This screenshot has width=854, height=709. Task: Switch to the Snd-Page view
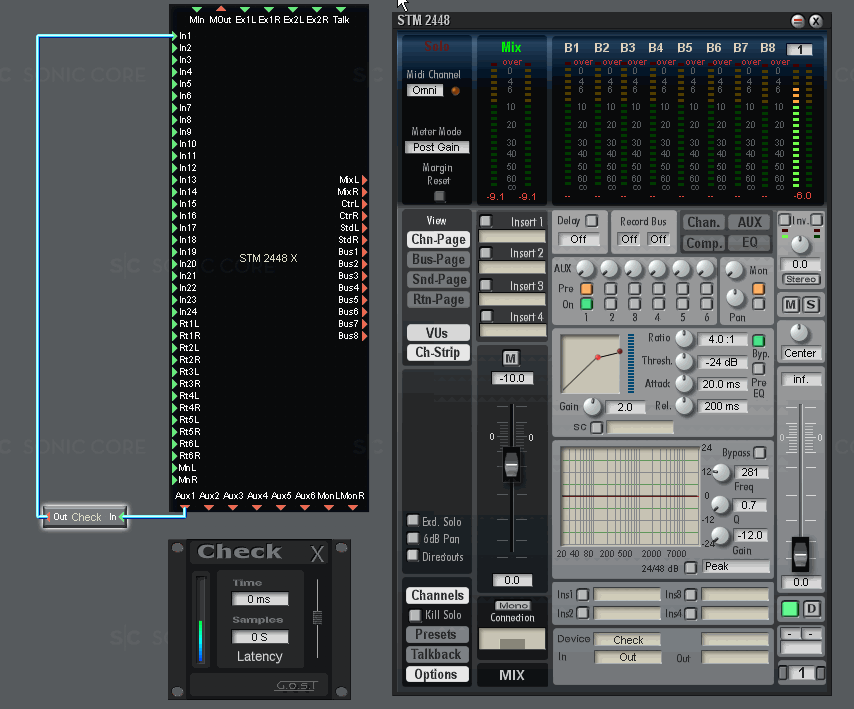point(438,279)
